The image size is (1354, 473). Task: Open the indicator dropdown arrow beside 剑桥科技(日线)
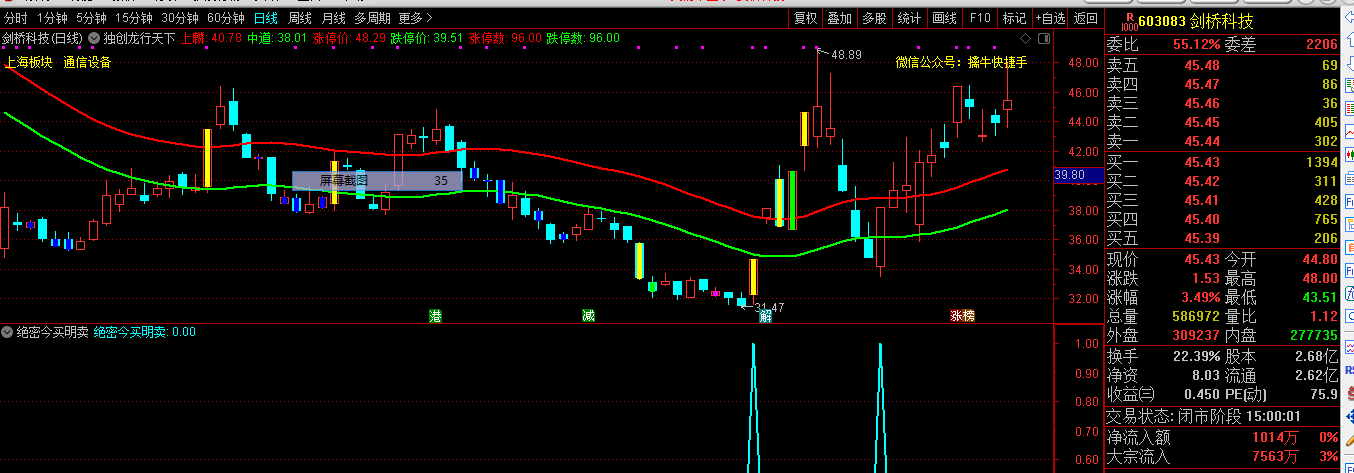tap(94, 38)
